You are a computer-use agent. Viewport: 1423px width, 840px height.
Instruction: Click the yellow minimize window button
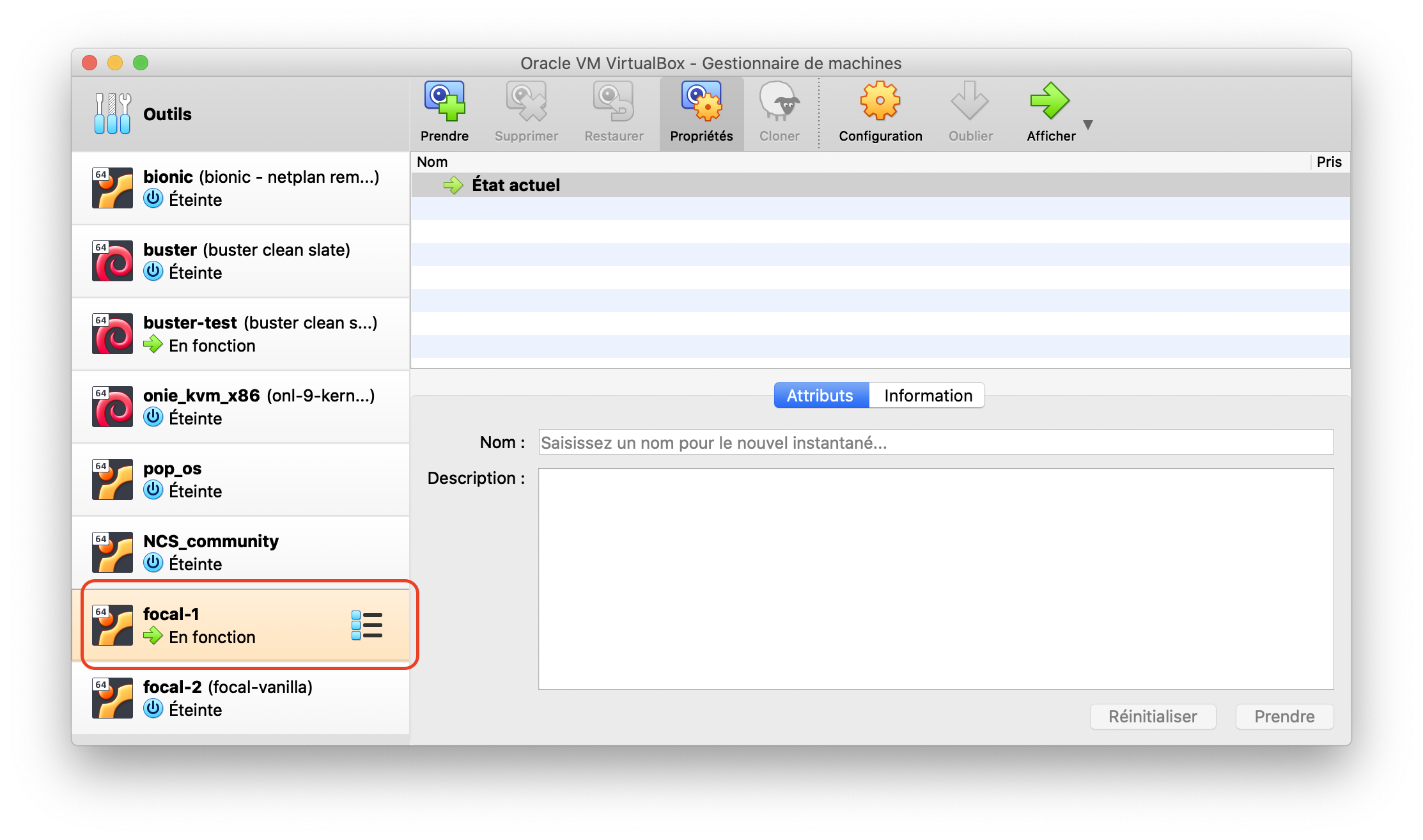pyautogui.click(x=115, y=63)
